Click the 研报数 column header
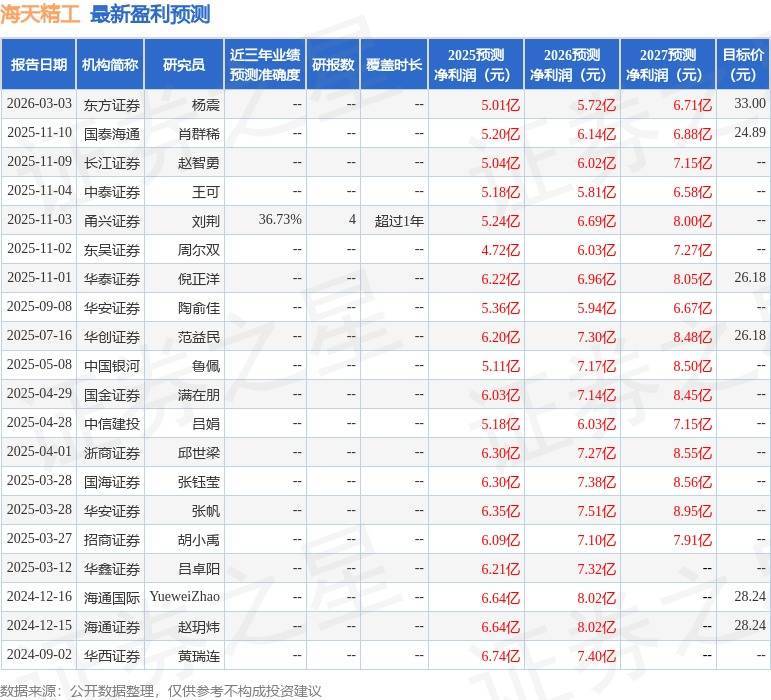Screen dimensions: 771x700 coord(332,65)
